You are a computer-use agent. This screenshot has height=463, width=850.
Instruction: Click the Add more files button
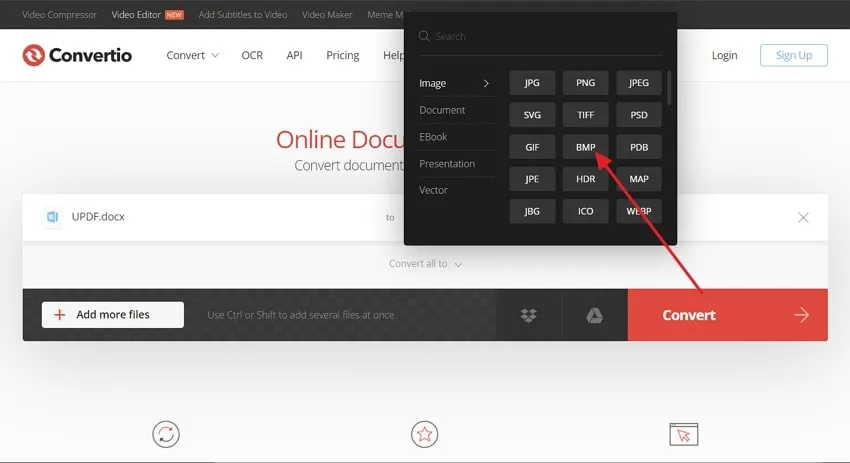point(113,315)
